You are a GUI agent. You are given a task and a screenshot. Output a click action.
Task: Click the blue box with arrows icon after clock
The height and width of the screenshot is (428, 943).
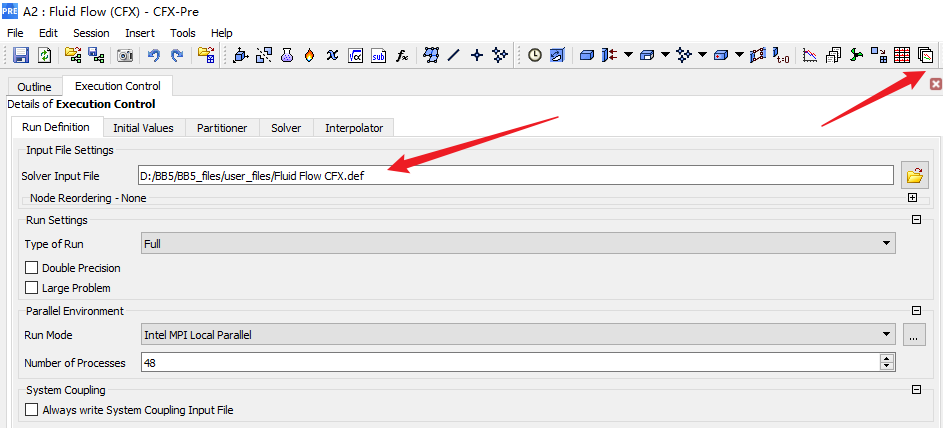(558, 55)
